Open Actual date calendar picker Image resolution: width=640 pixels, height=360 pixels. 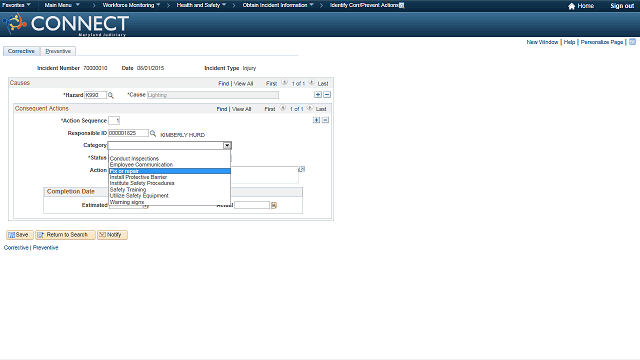pyautogui.click(x=274, y=205)
